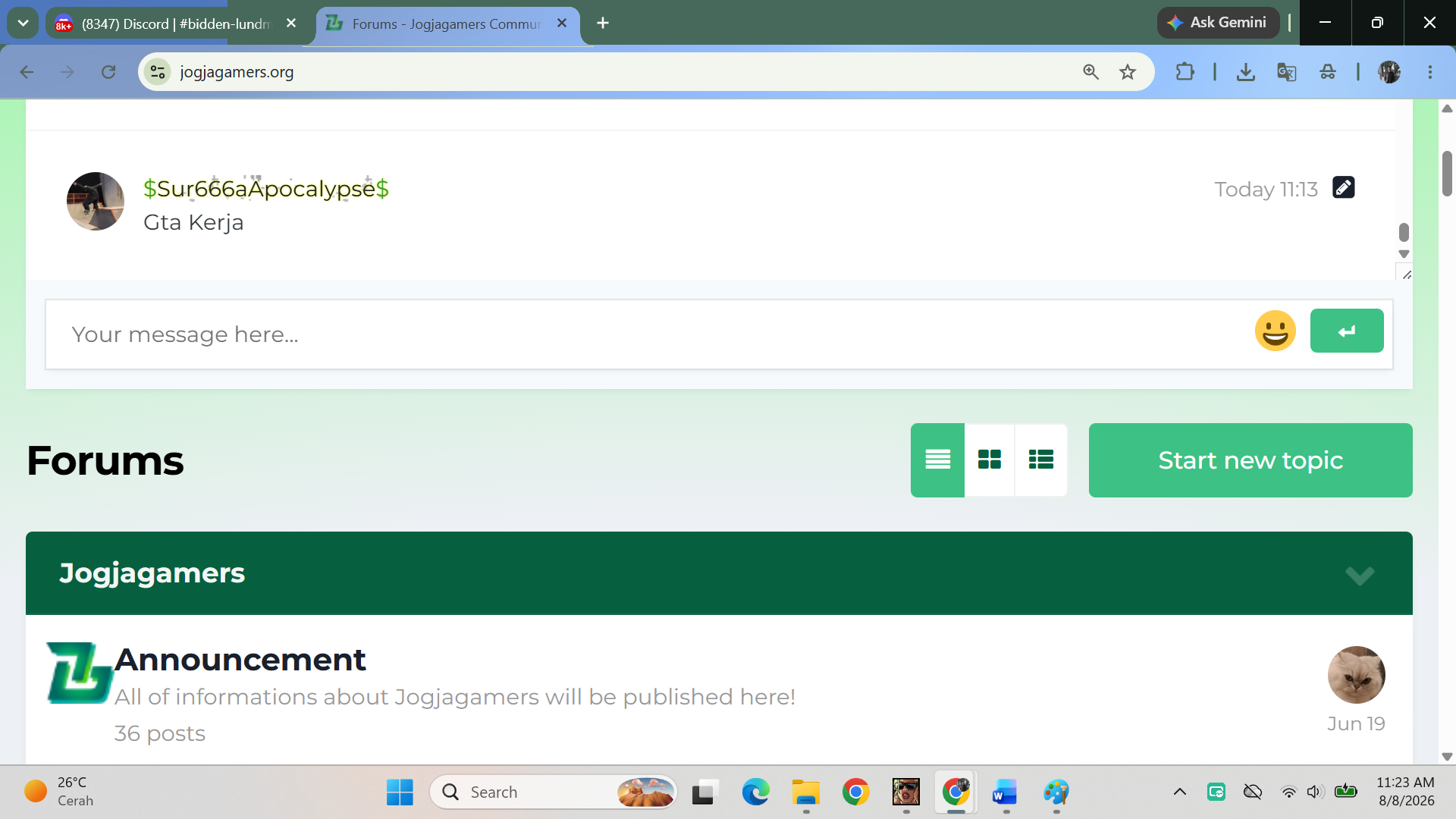Reload the jogjagamers.org page
Viewport: 1456px width, 819px height.
pos(108,72)
